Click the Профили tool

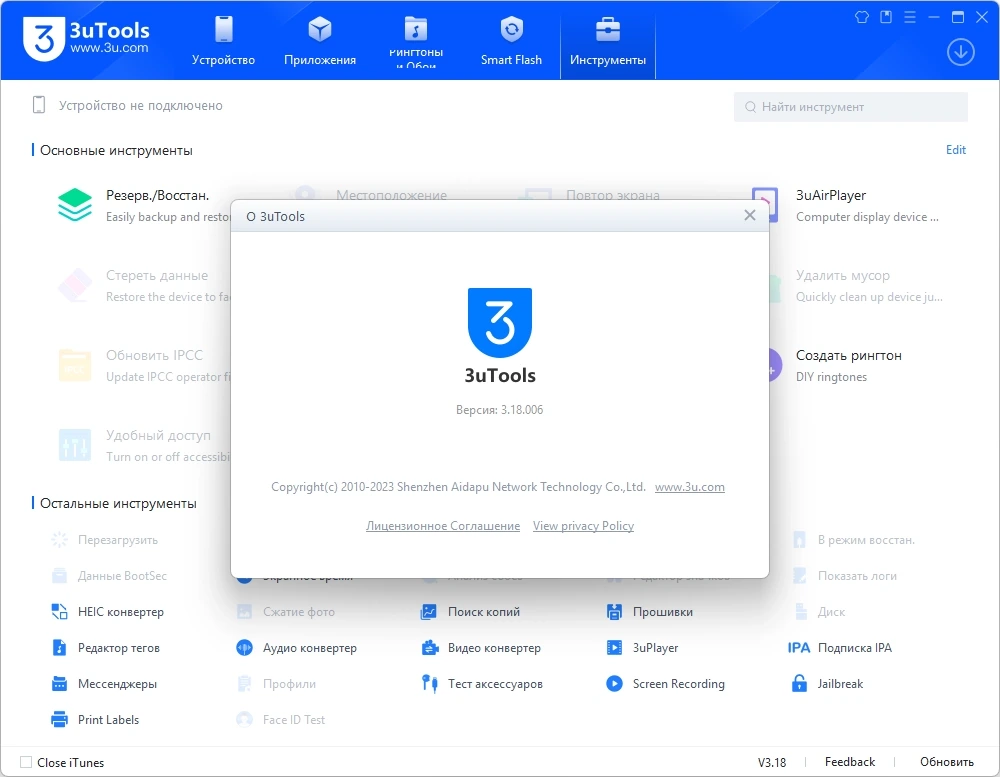[x=276, y=684]
